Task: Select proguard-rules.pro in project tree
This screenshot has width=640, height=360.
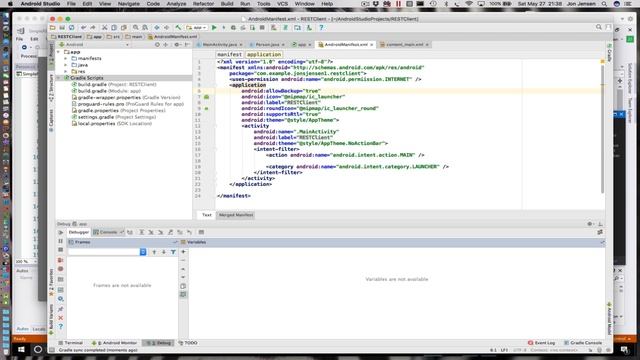Action: click(128, 104)
